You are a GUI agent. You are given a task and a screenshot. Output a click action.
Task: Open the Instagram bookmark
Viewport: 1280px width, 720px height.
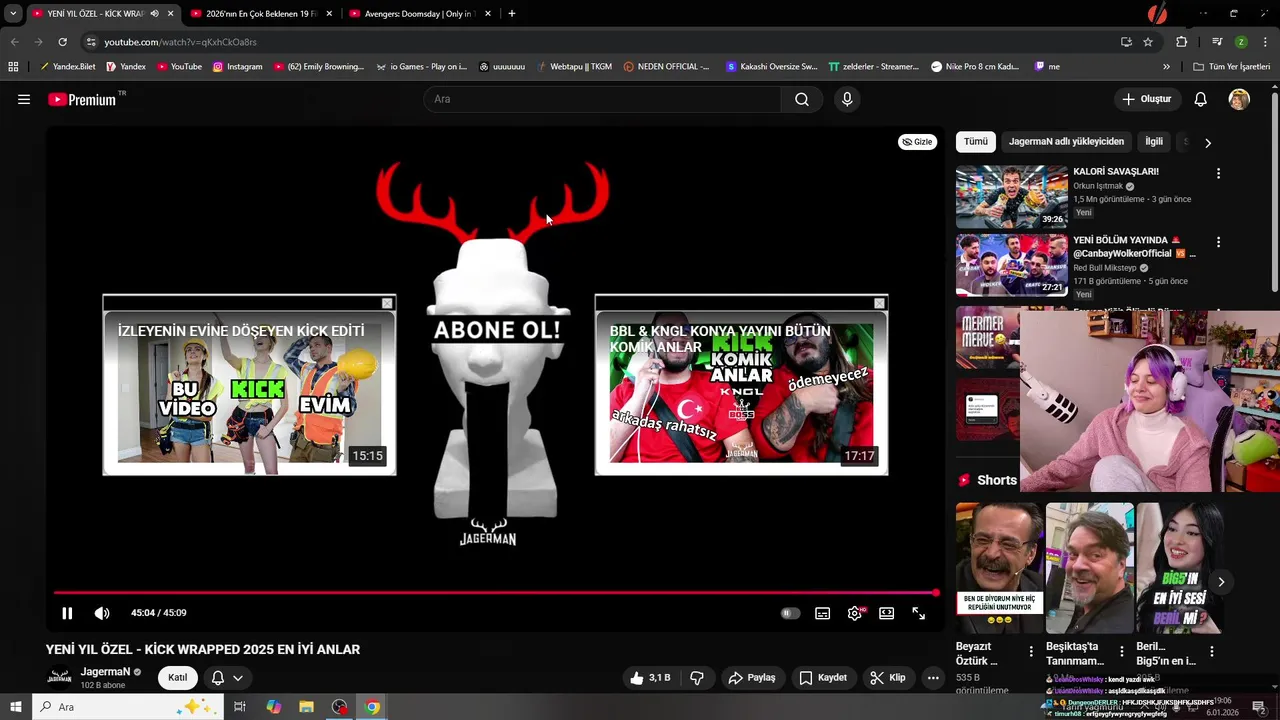(x=238, y=67)
